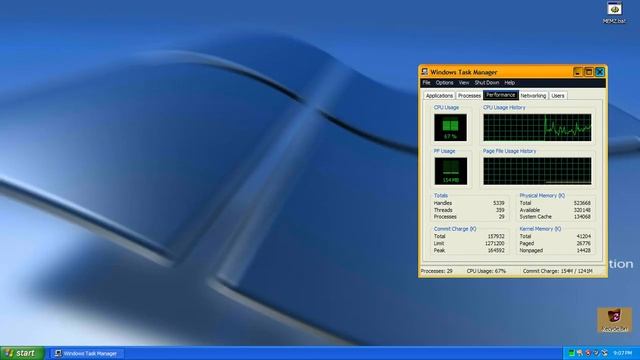640x360 pixels.
Task: Click Physical Memory Available value 320148
Action: [x=582, y=210]
